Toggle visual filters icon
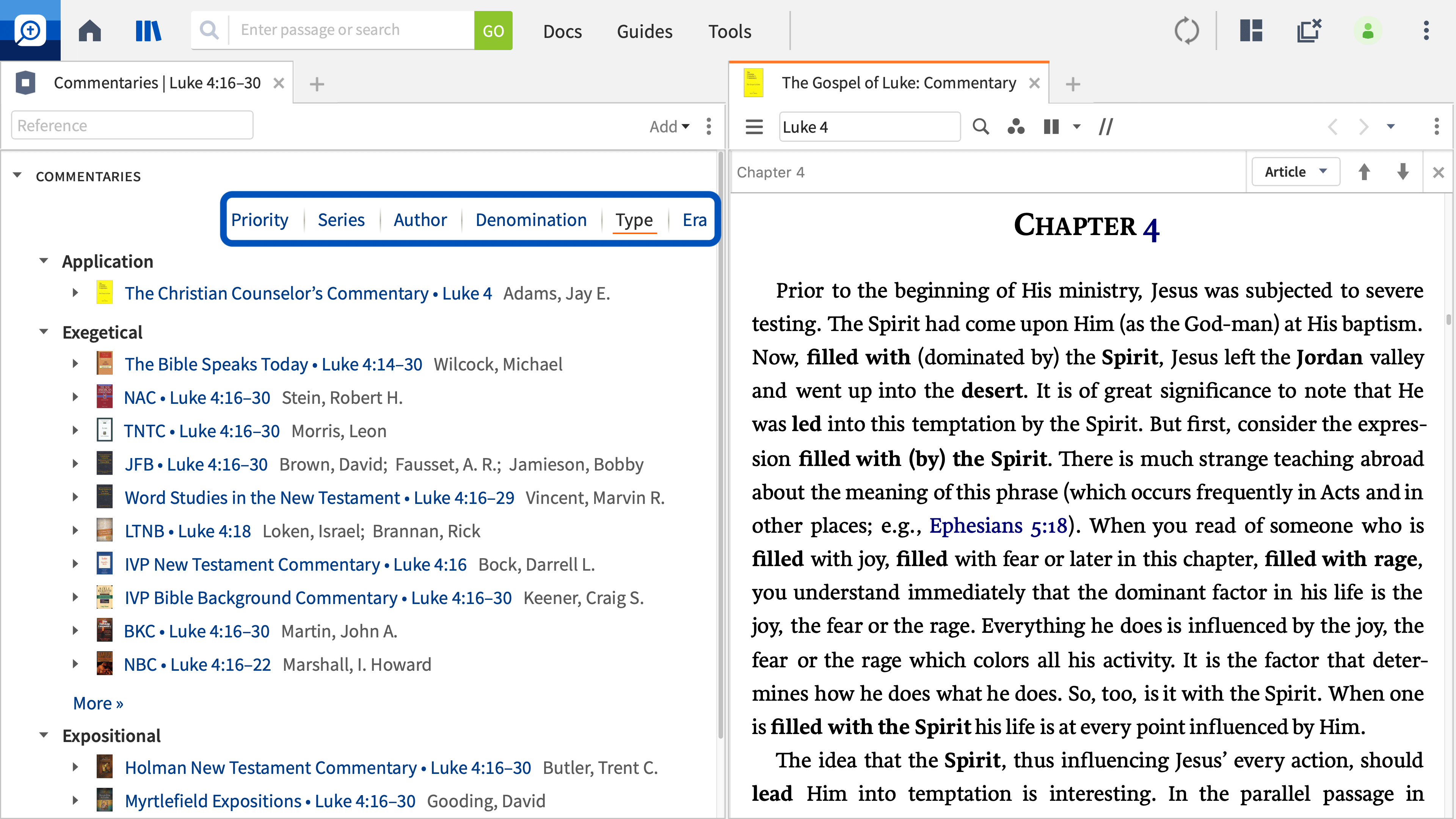 (1016, 127)
